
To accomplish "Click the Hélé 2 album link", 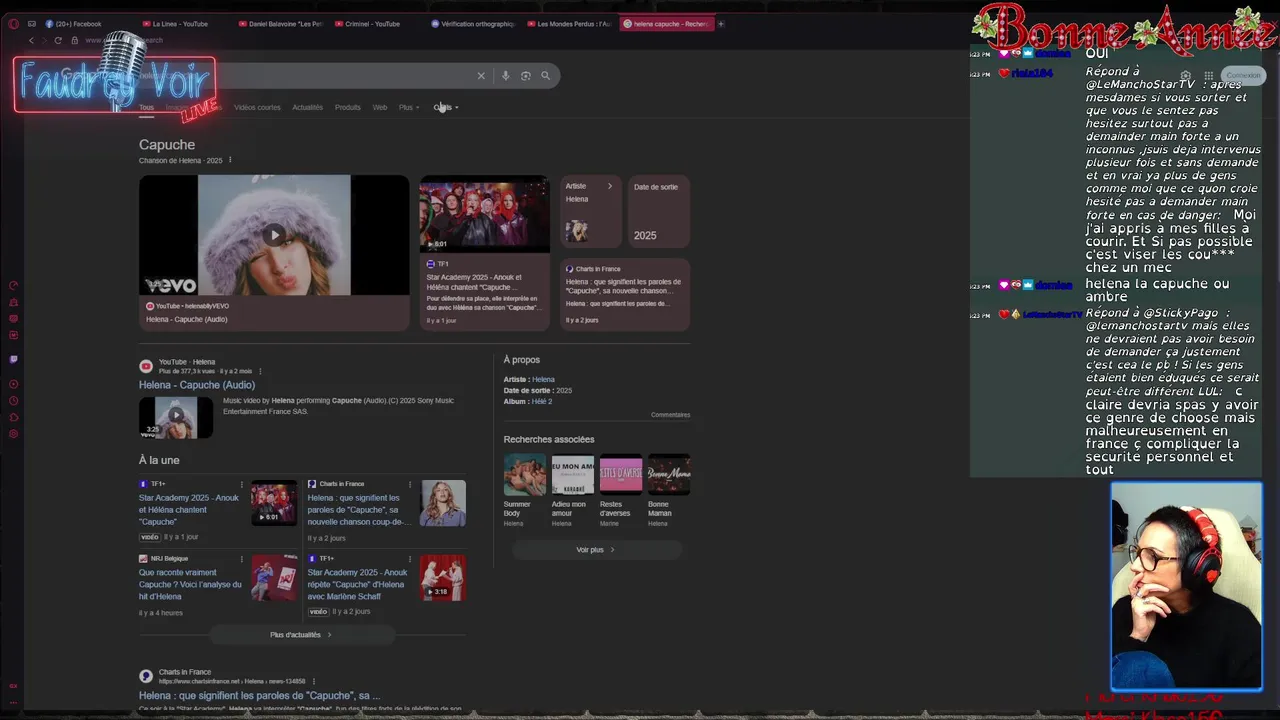I will 542,401.
